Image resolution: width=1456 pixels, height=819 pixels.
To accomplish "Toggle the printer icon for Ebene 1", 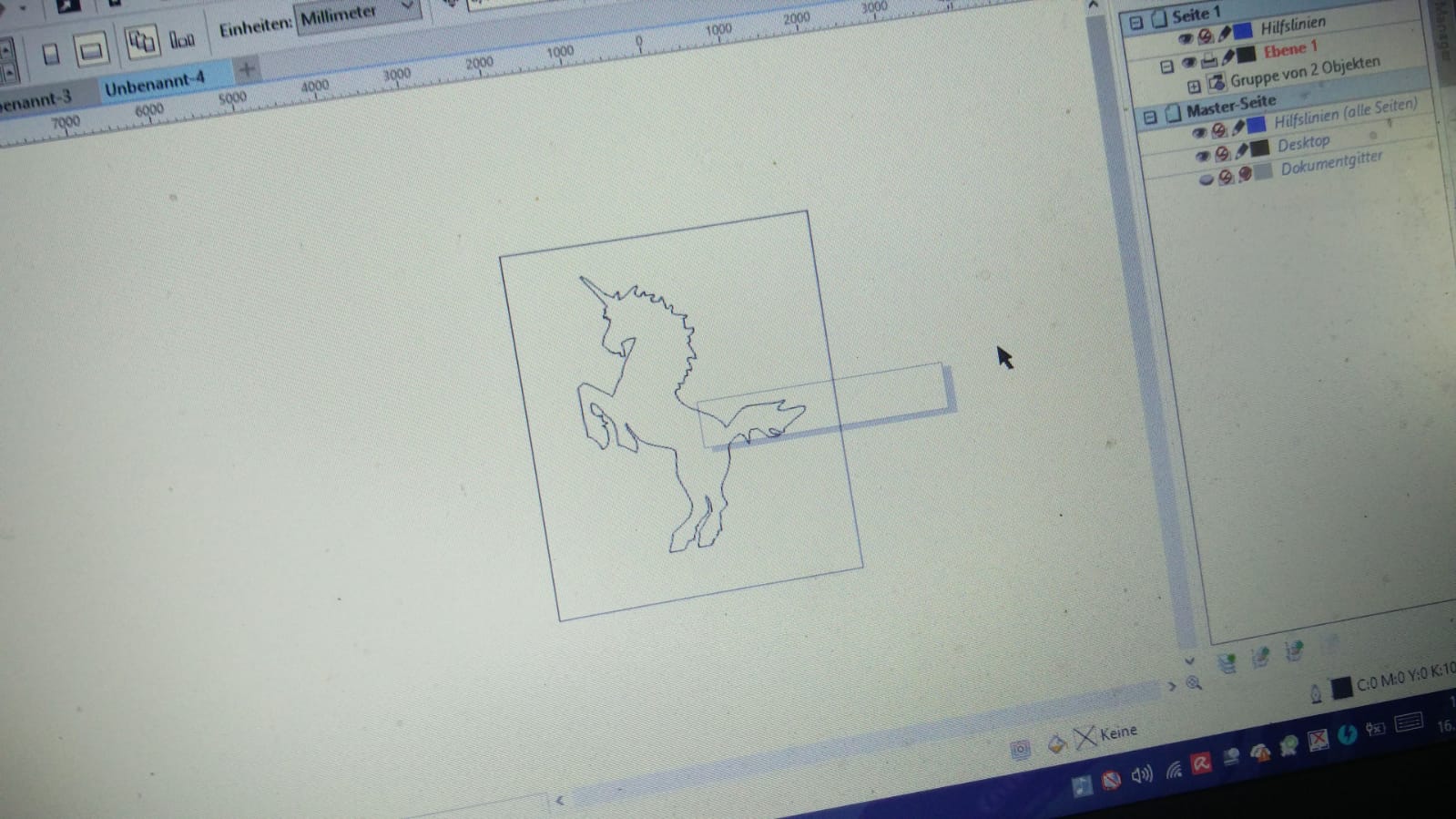I will [x=1208, y=60].
